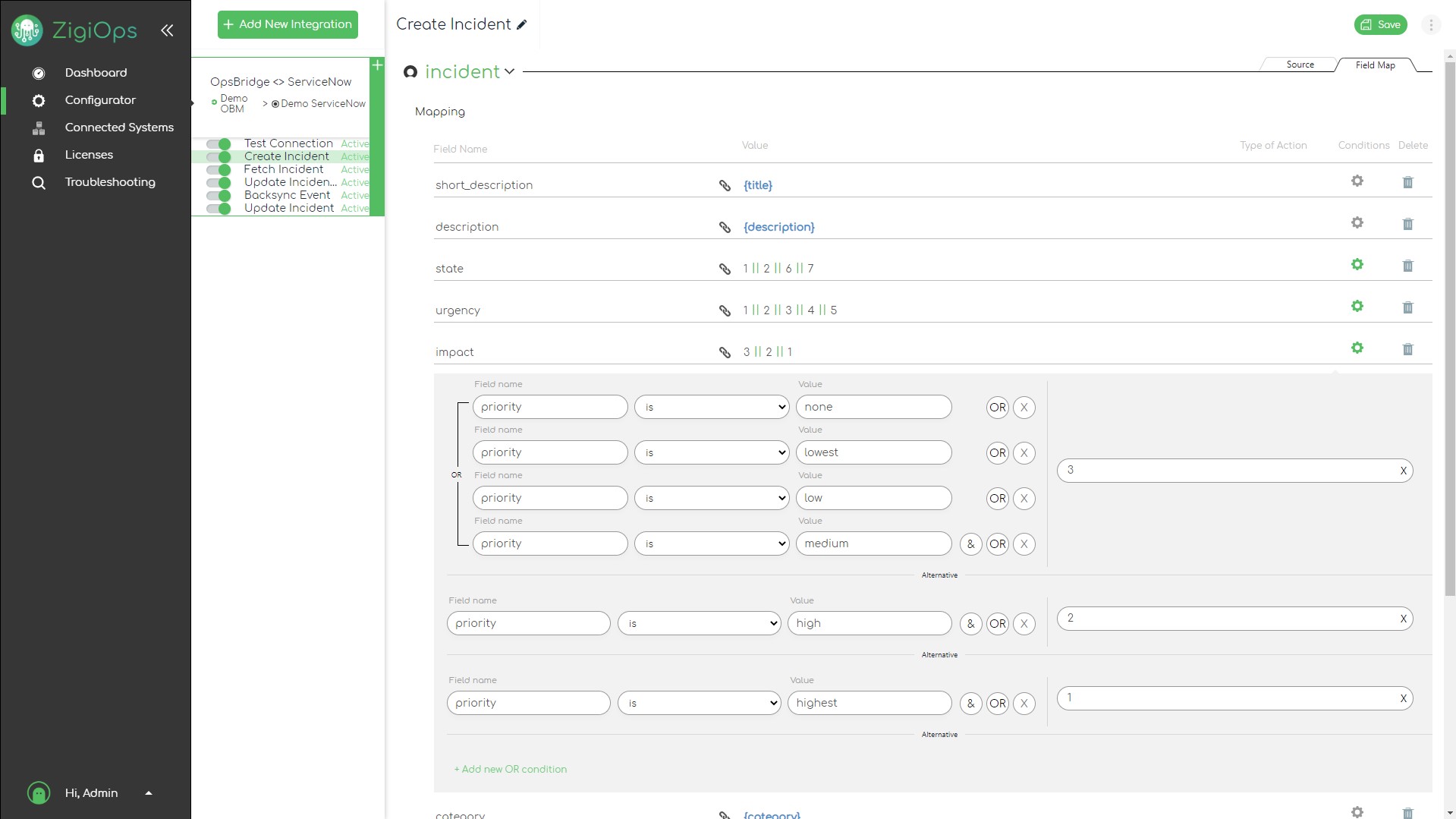Viewport: 1456px width, 819px height.
Task: Disable the Fetch Incident toggle
Action: 219,170
